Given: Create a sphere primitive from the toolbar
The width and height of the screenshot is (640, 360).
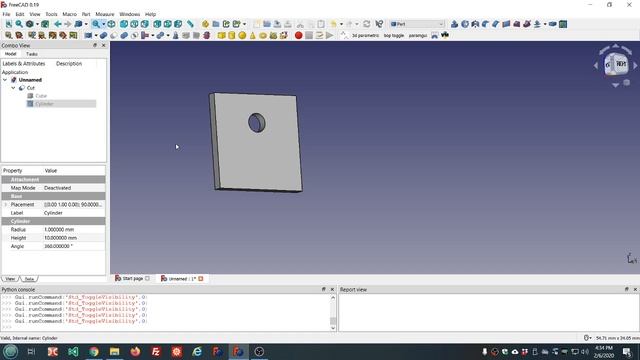Looking at the screenshot, I should point(242,36).
